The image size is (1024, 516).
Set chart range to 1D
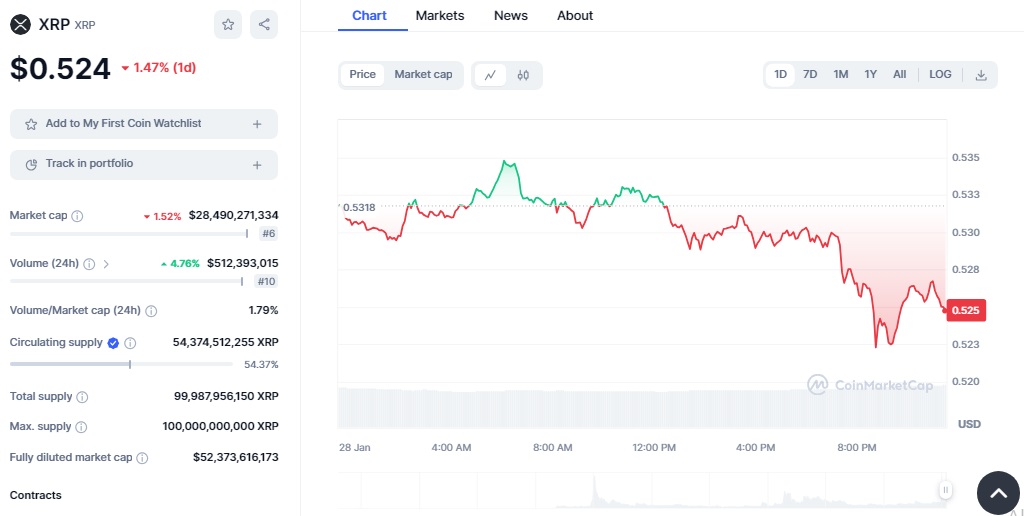(x=780, y=74)
